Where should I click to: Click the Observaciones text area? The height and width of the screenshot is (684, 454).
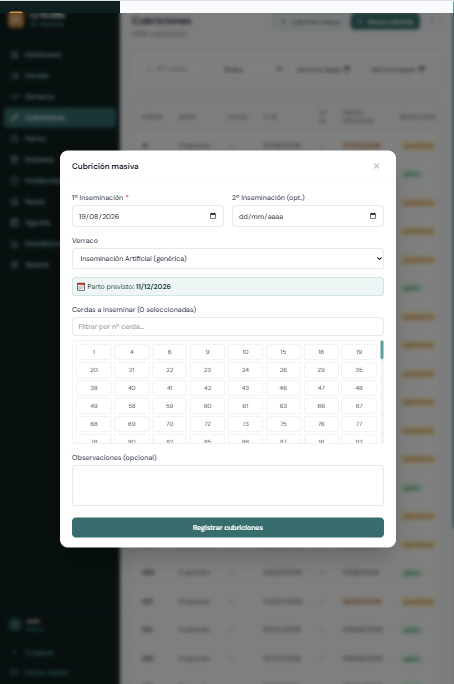228,486
